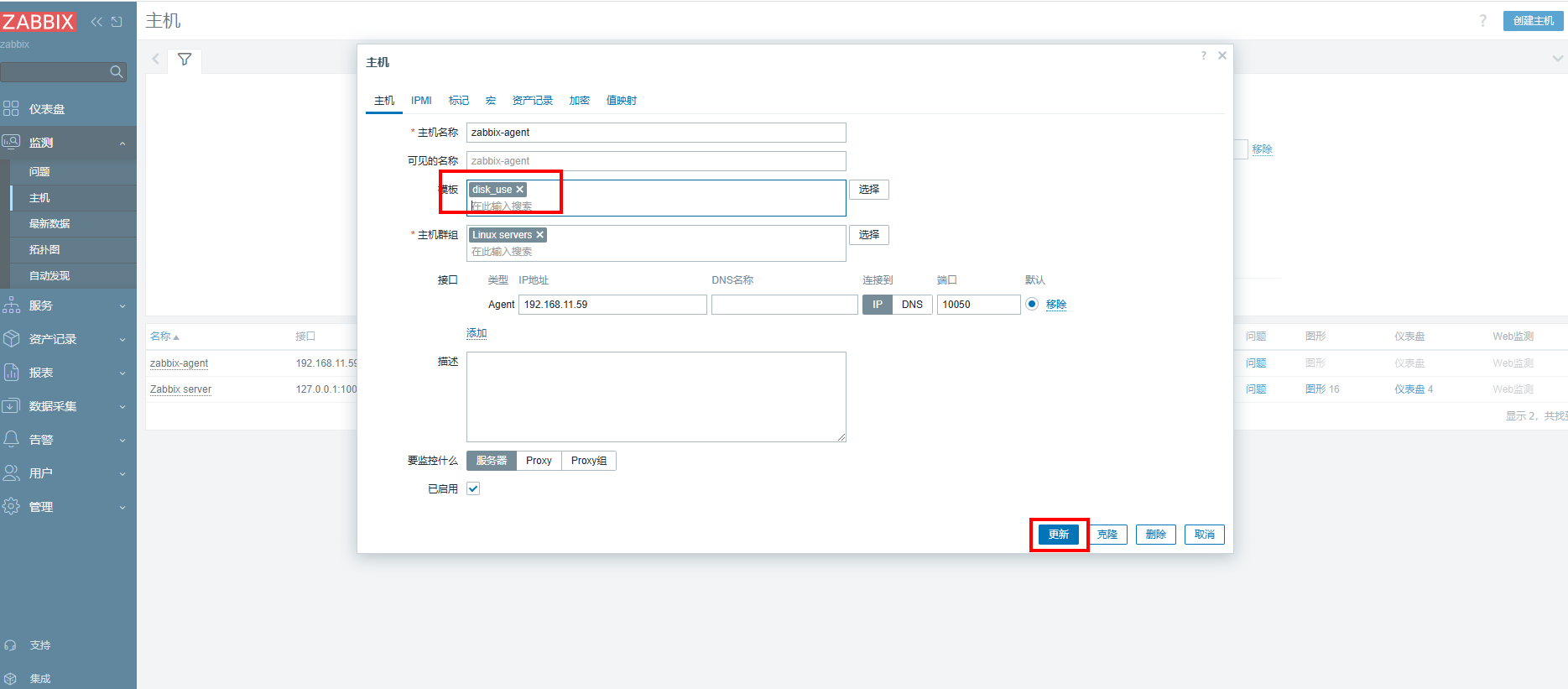Click the 支持 support headset icon

pyautogui.click(x=10, y=645)
